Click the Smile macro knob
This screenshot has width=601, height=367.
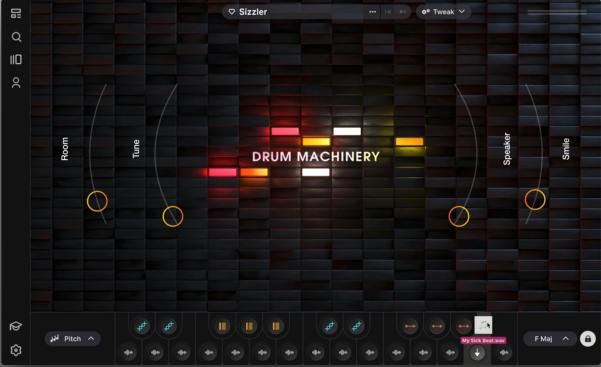pyautogui.click(x=535, y=199)
